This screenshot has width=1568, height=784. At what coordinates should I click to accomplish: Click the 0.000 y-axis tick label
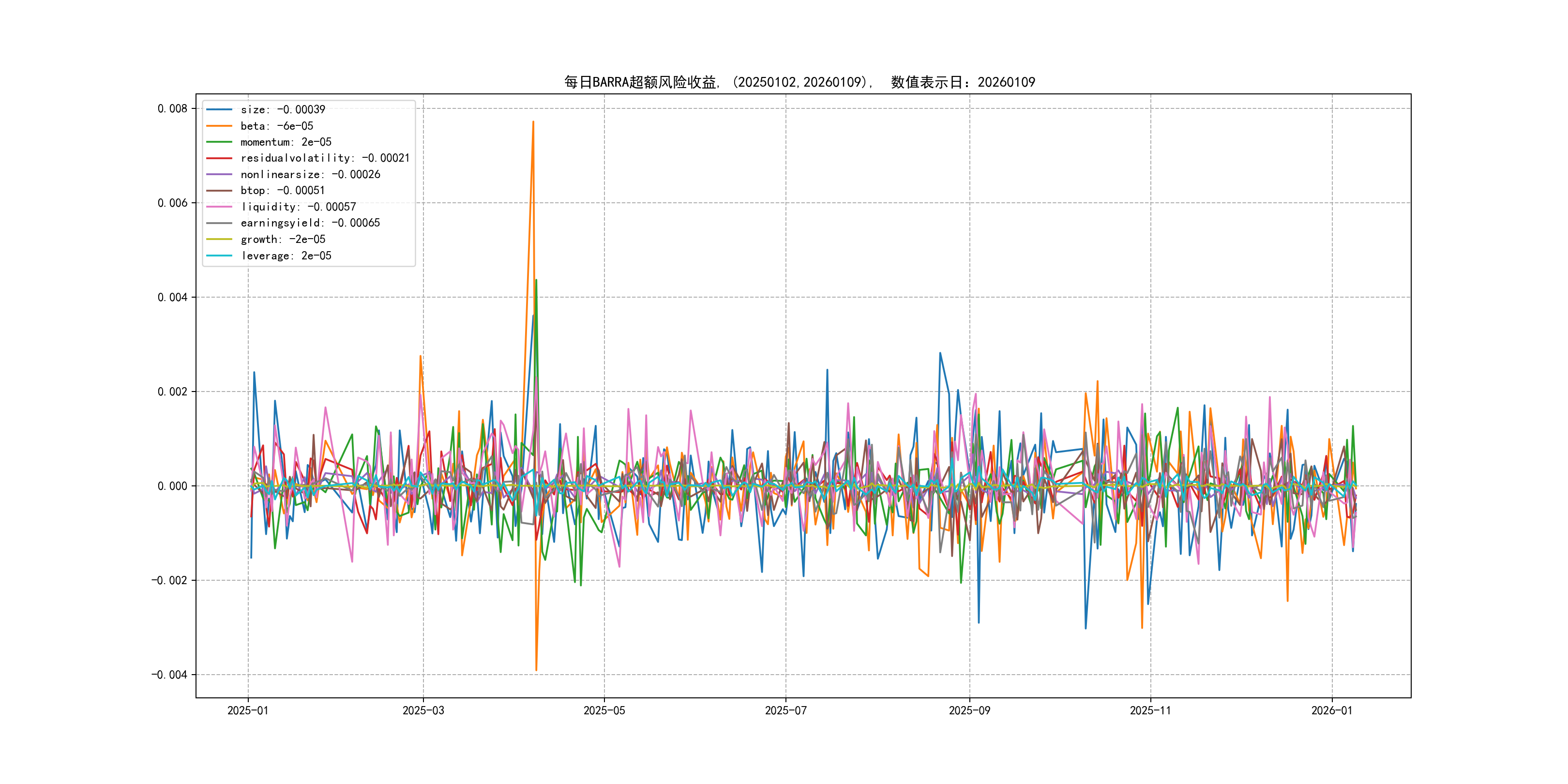pos(172,486)
